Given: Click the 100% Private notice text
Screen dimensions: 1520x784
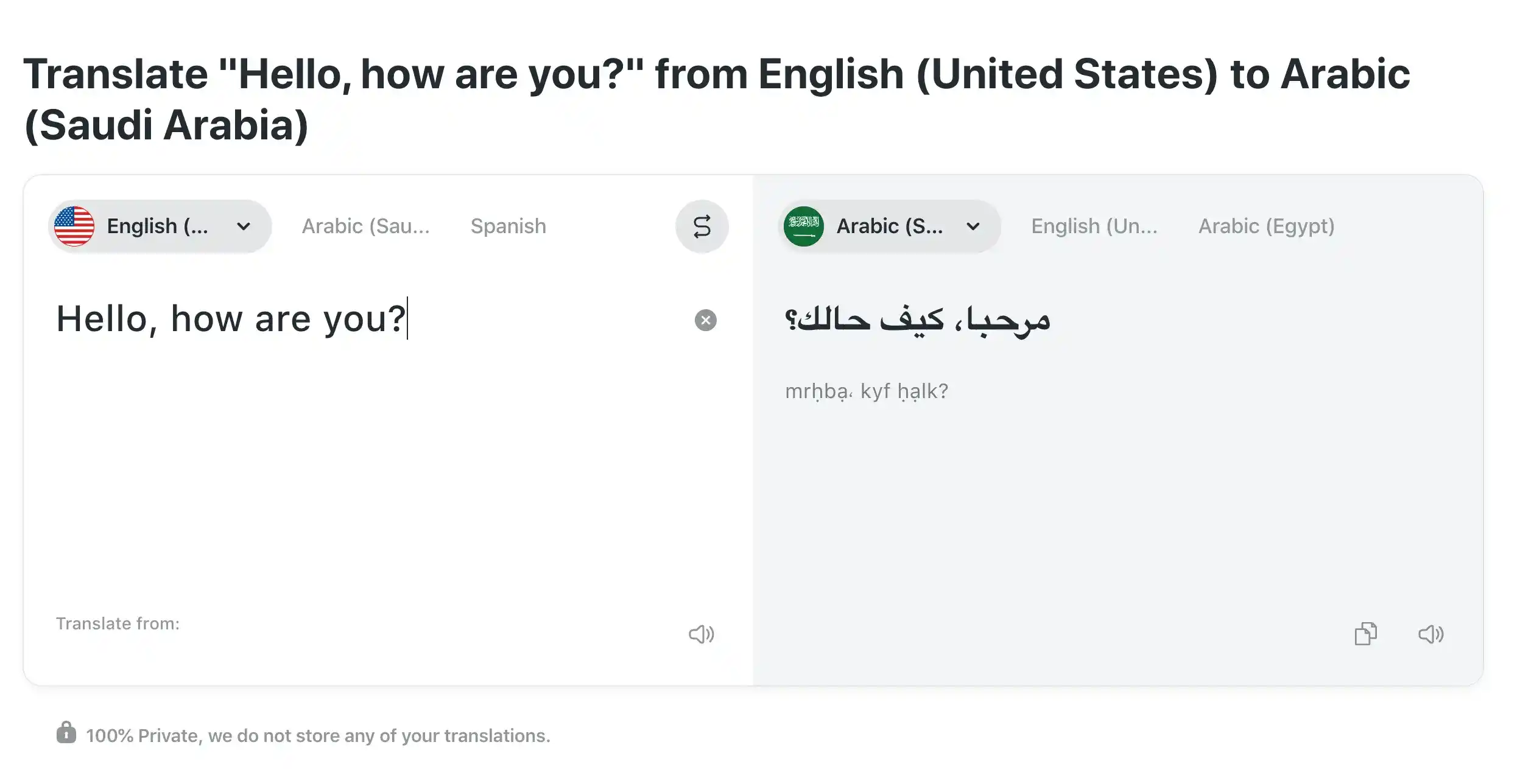Looking at the screenshot, I should point(317,735).
